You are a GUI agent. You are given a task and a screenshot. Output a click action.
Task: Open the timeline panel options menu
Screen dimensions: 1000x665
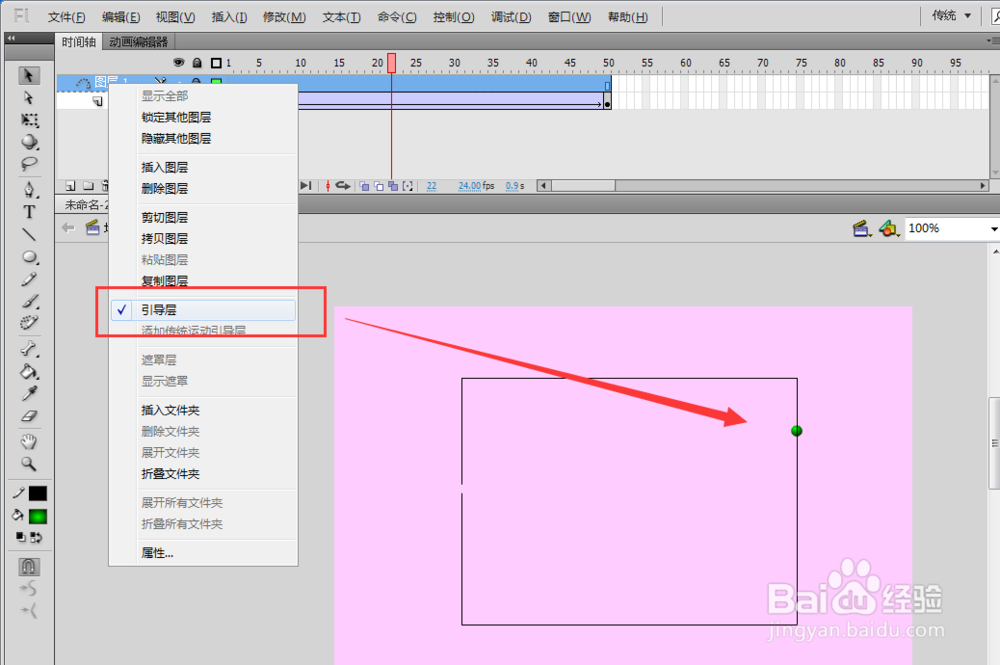993,41
